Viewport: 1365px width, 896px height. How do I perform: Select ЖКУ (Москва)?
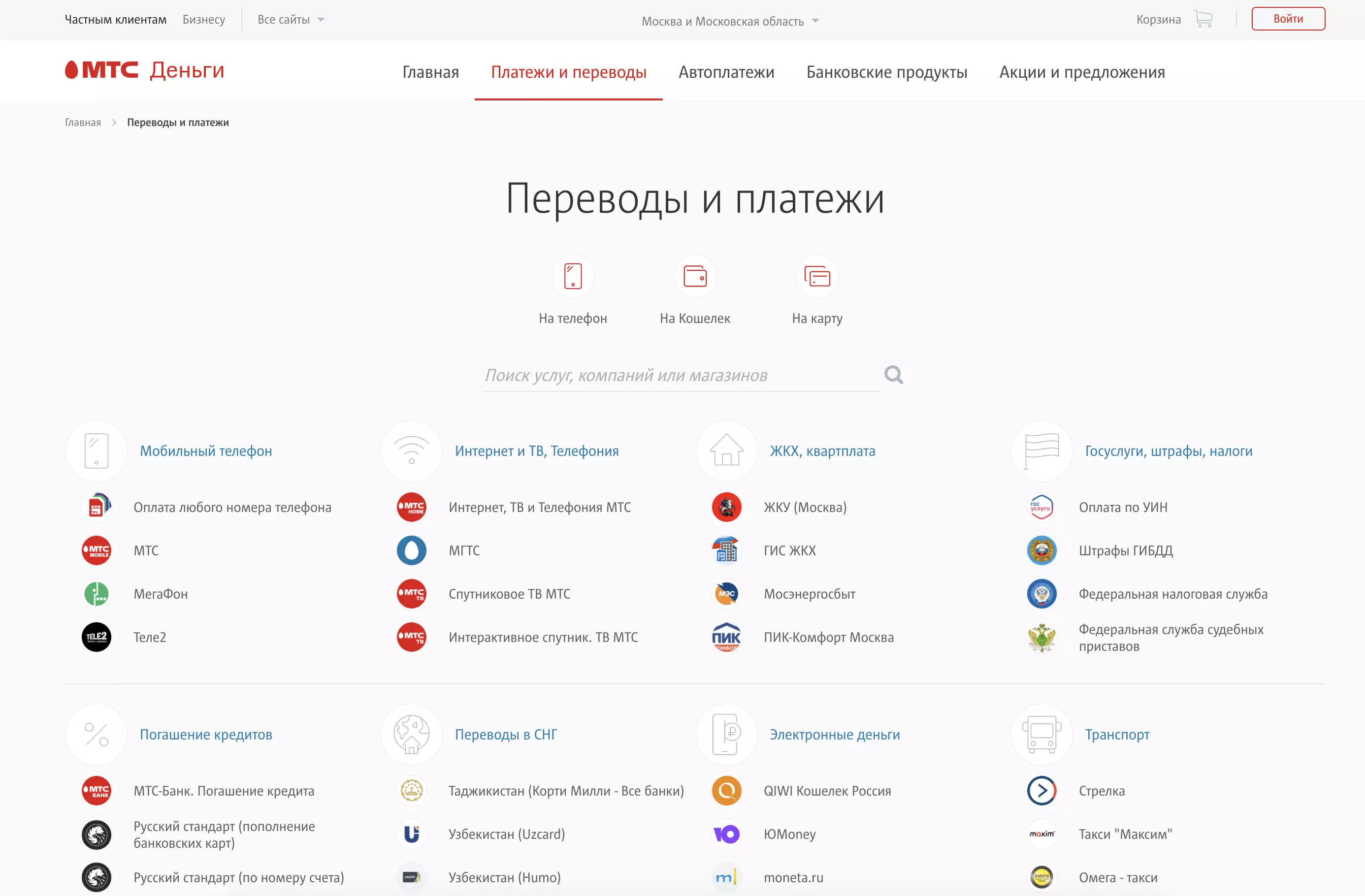tap(805, 508)
